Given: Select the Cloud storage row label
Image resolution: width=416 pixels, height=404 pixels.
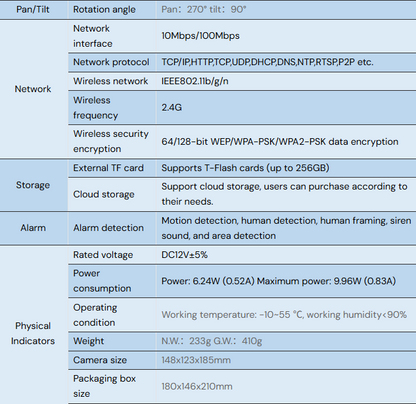Looking at the screenshot, I should coord(104,194).
